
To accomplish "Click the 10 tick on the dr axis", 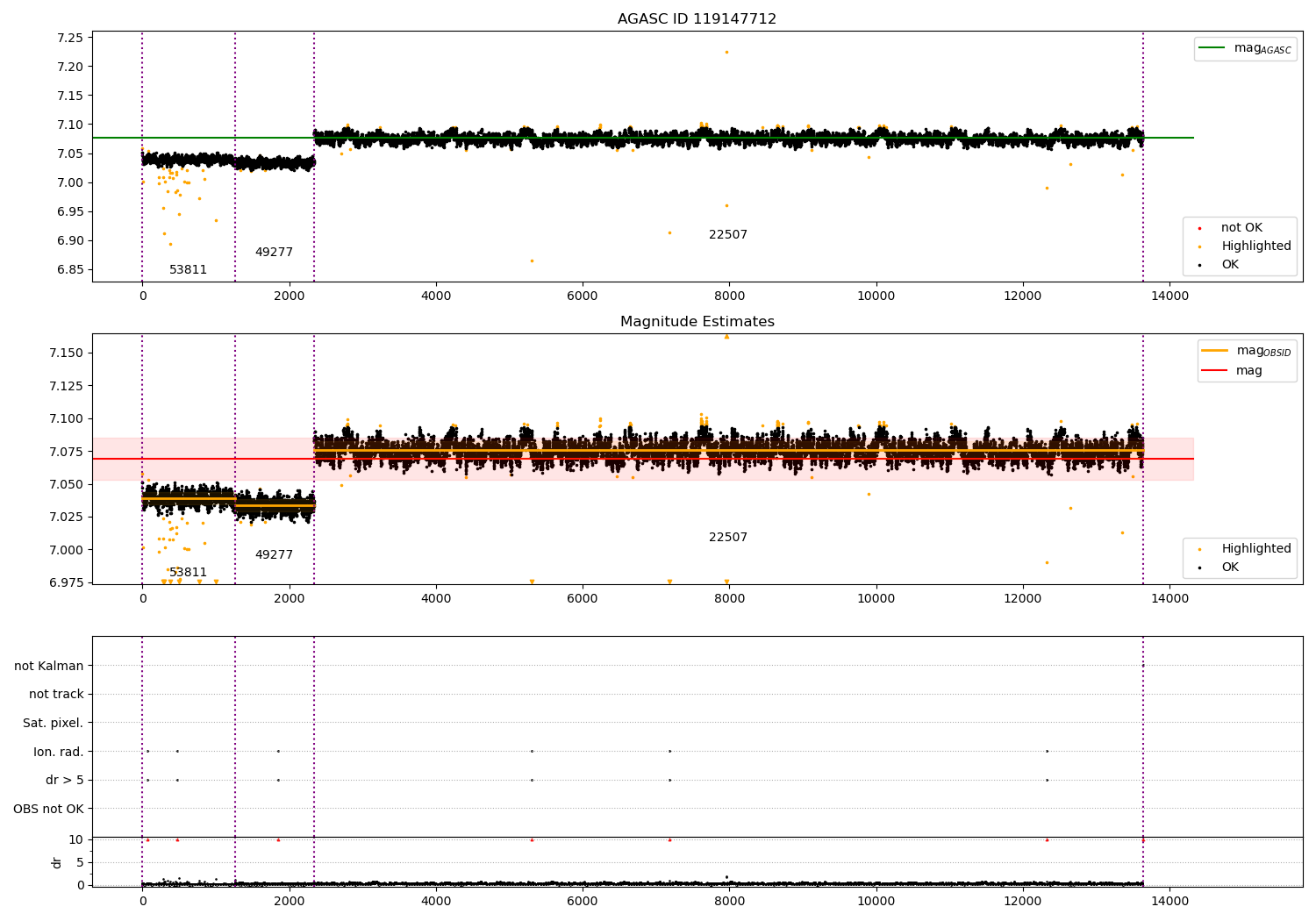I will [76, 840].
